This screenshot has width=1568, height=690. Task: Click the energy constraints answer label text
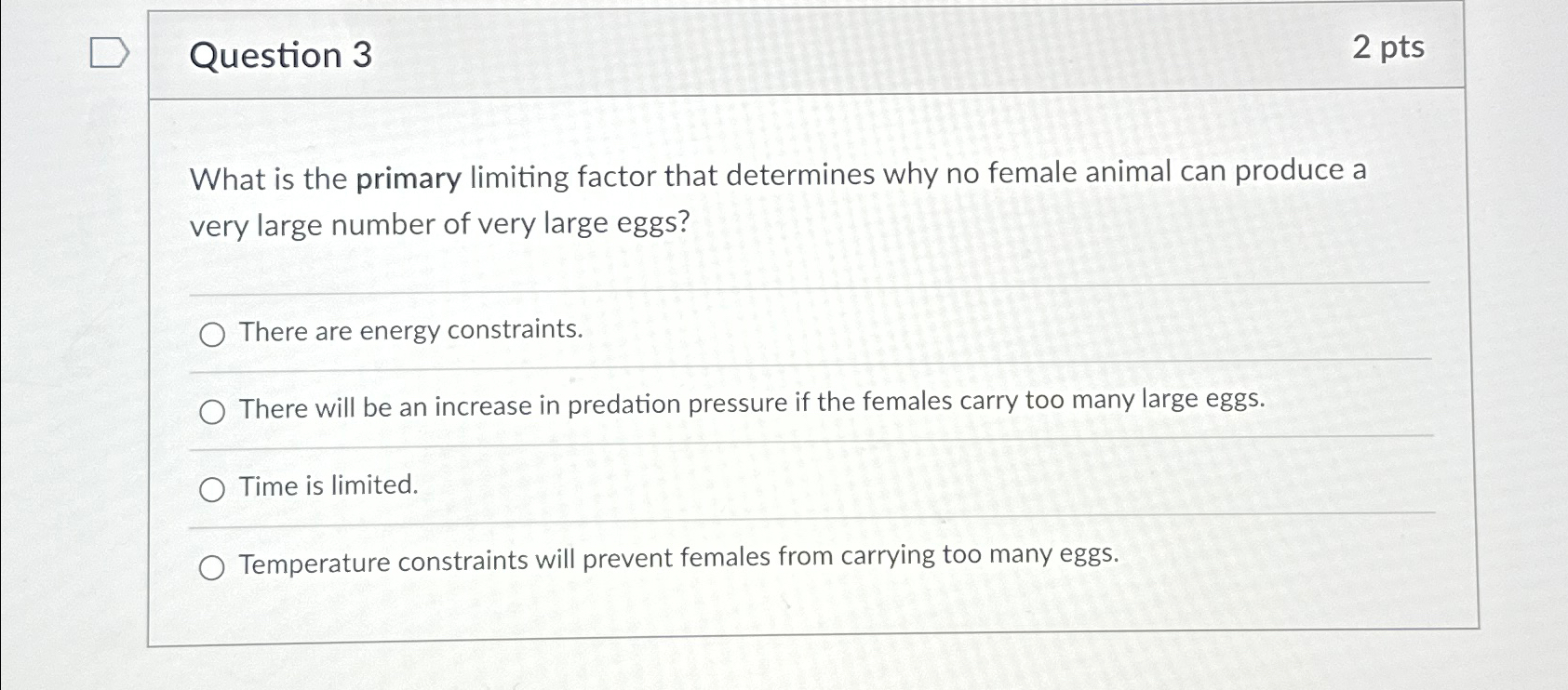pos(409,332)
